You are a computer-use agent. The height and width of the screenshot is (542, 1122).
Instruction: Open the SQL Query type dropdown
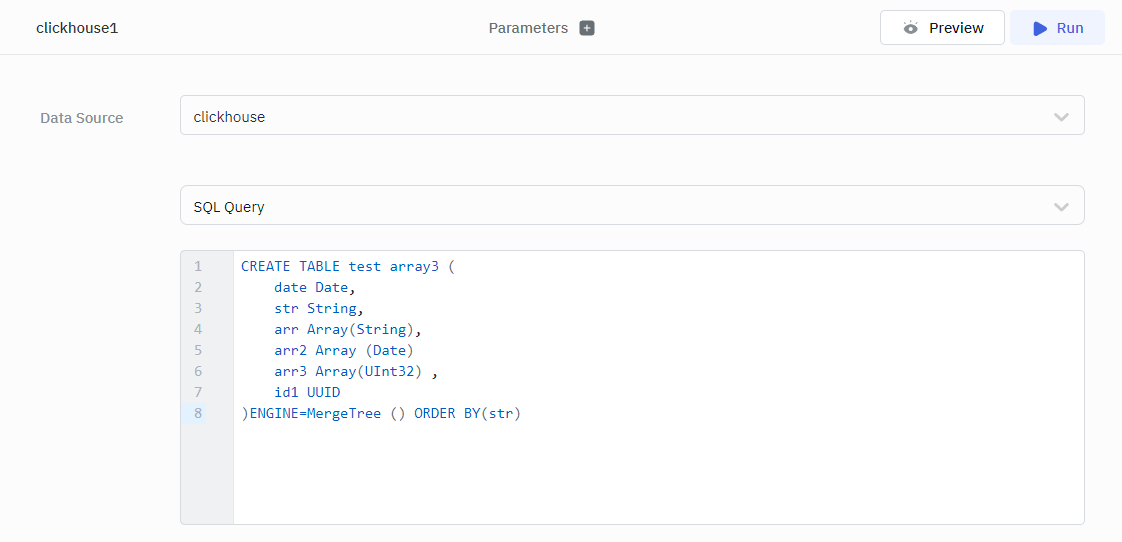point(632,206)
